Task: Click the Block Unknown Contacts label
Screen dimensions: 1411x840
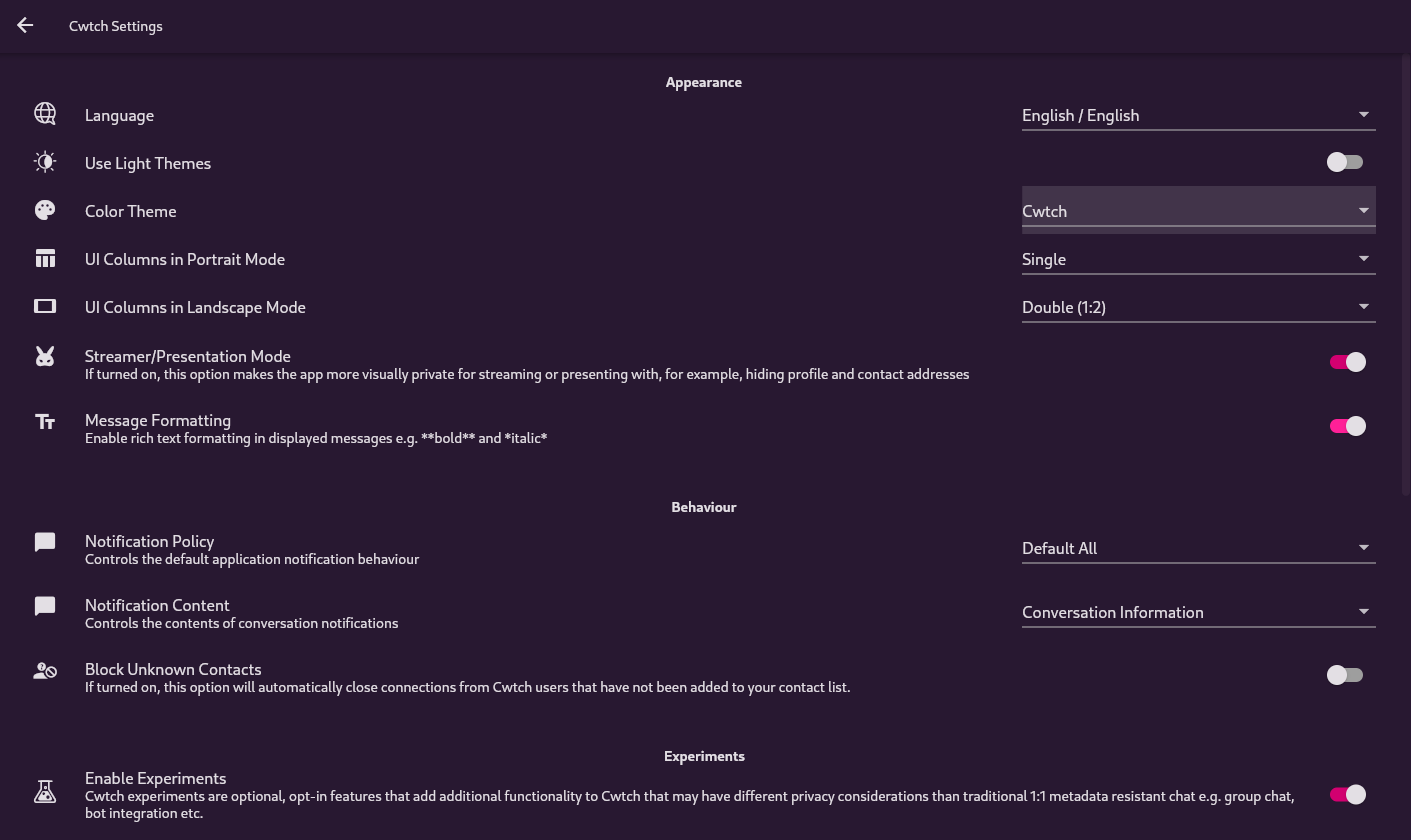Action: (173, 669)
